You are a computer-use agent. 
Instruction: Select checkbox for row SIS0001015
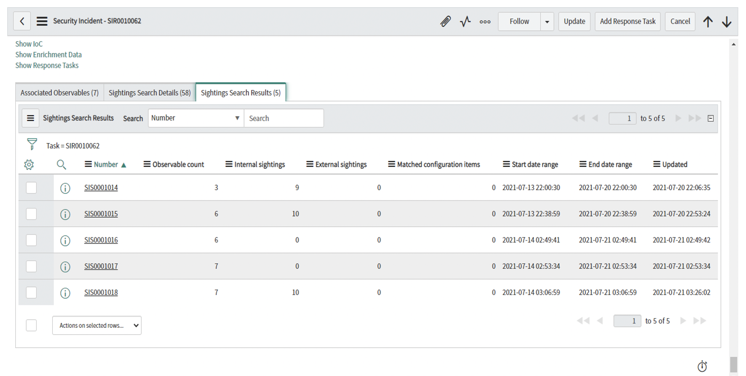coord(31,214)
